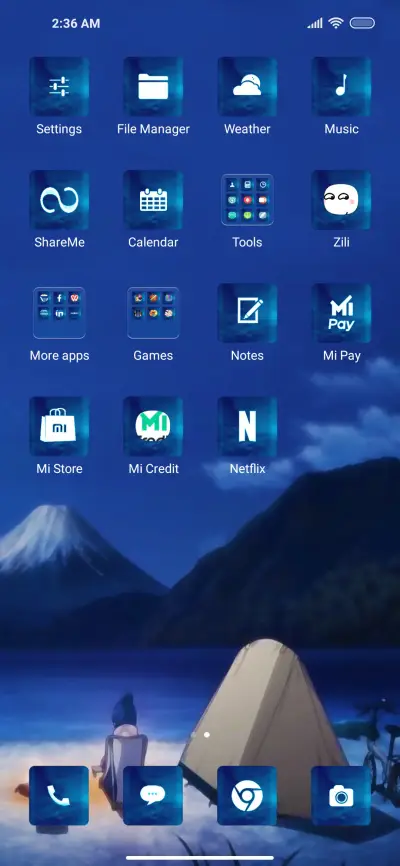
Task: Launch Chrome browser from dock
Action: pos(247,795)
